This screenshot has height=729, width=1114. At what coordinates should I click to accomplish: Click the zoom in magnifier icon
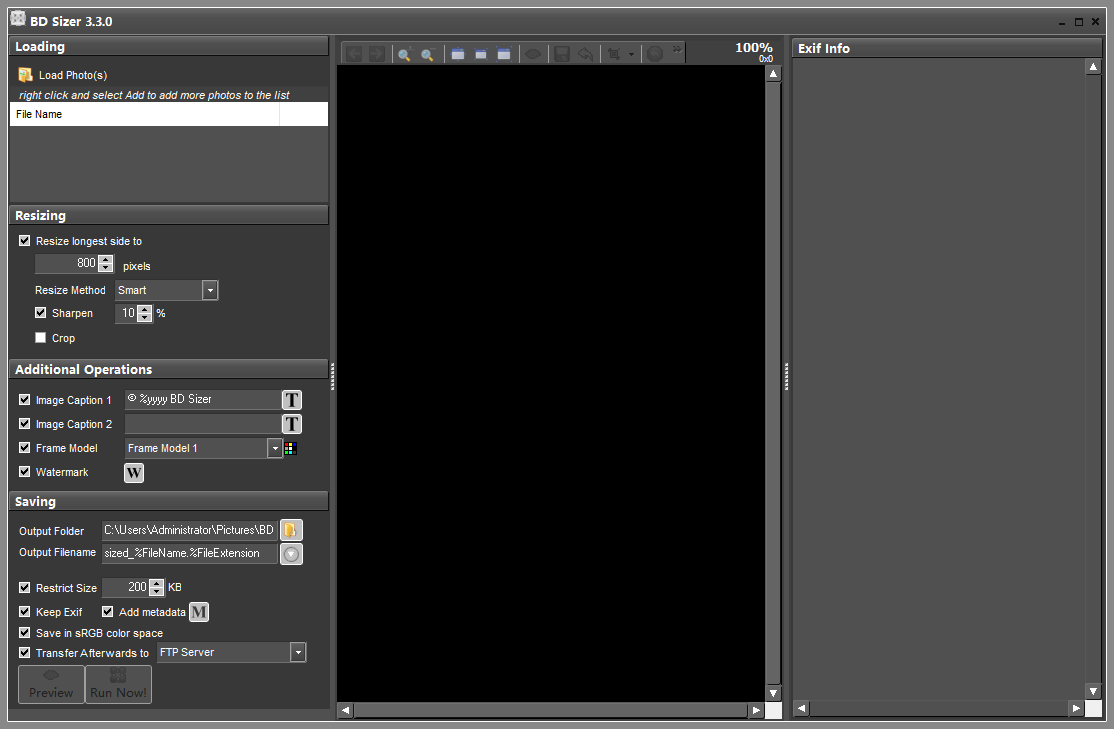404,54
